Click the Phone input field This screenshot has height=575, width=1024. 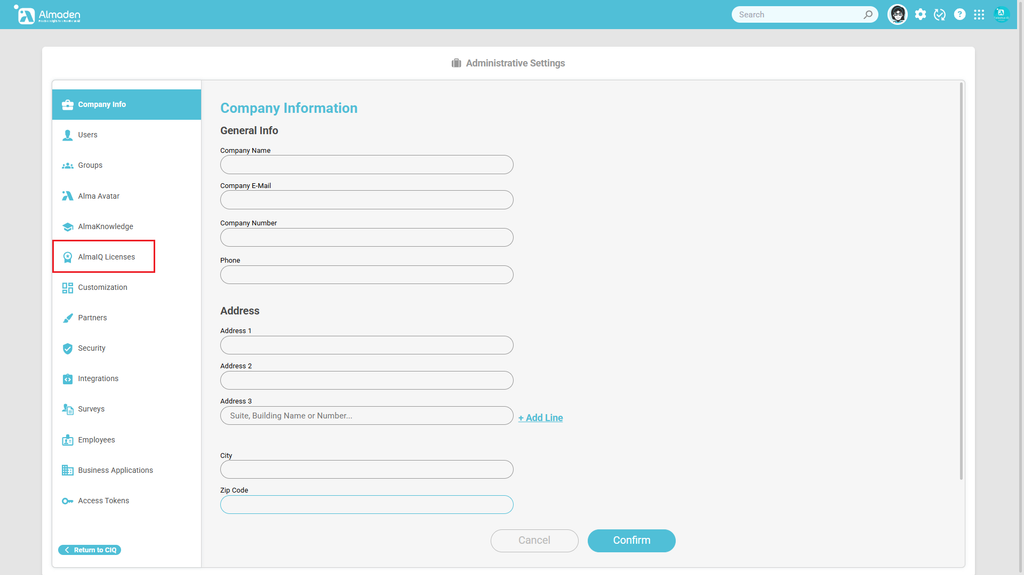tap(366, 274)
